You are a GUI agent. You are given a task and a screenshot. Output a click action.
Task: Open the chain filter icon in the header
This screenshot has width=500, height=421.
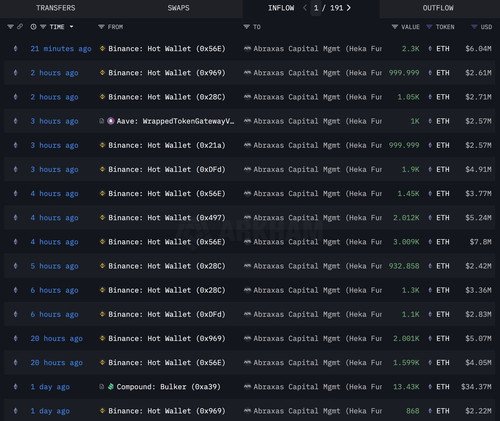coord(10,27)
